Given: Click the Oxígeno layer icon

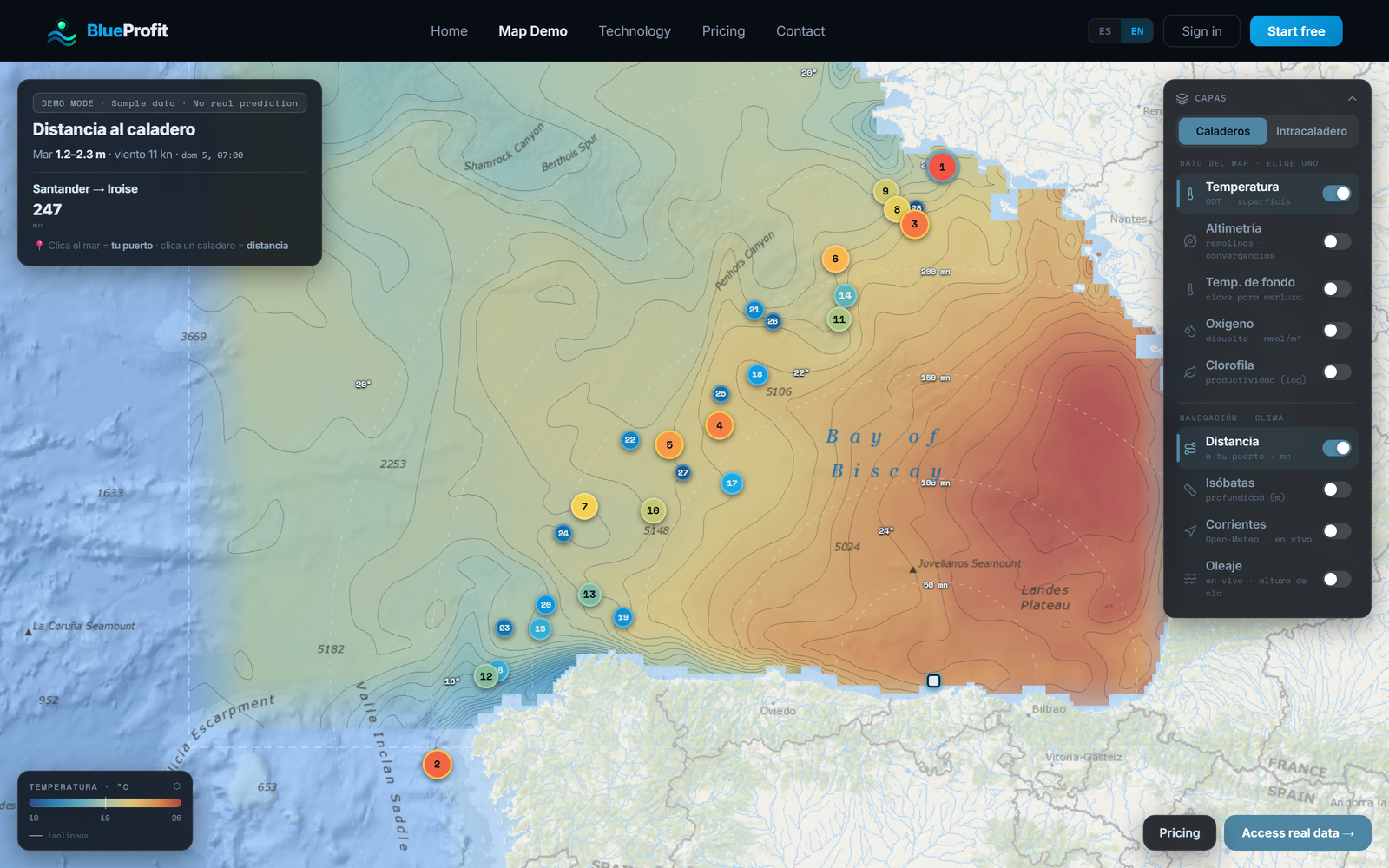Looking at the screenshot, I should [1190, 331].
